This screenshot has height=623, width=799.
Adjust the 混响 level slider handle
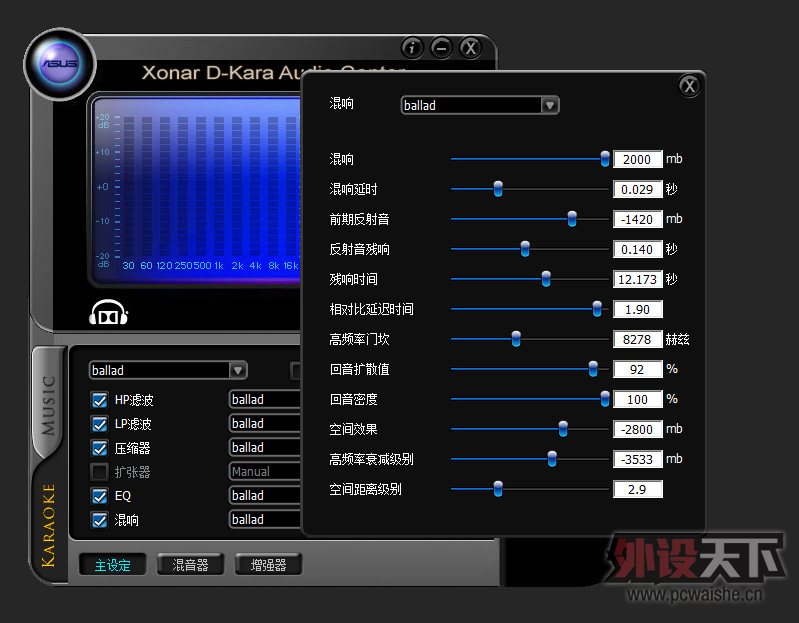pos(604,159)
